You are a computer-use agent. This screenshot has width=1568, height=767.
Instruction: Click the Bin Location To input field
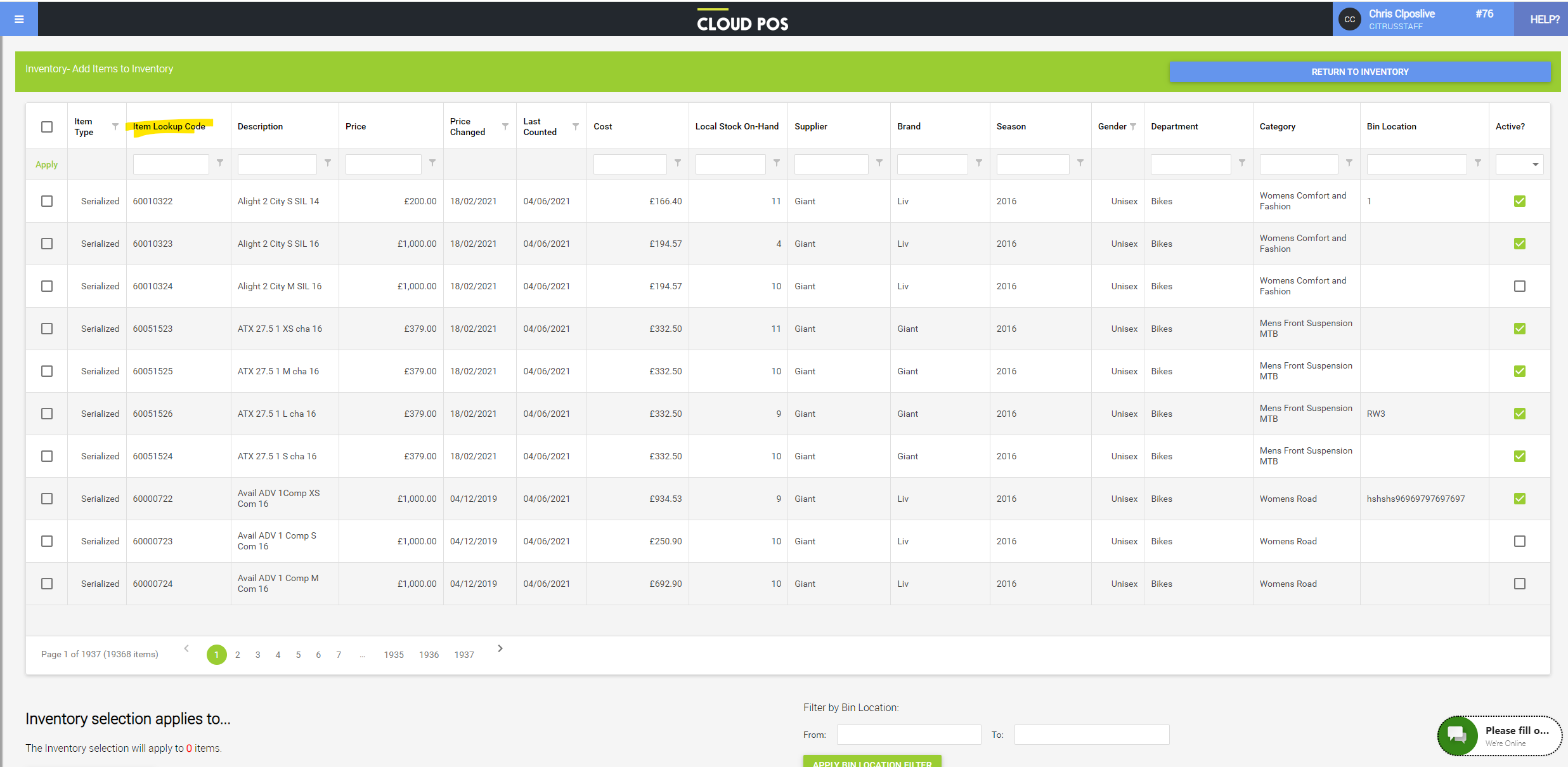point(1091,735)
